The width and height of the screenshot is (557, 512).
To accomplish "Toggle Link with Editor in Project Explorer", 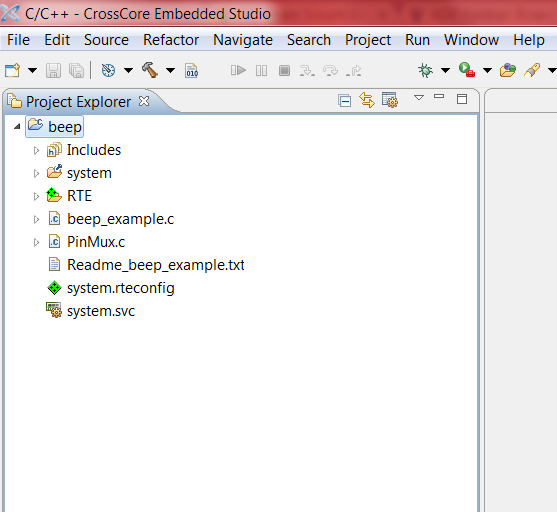I will [367, 100].
